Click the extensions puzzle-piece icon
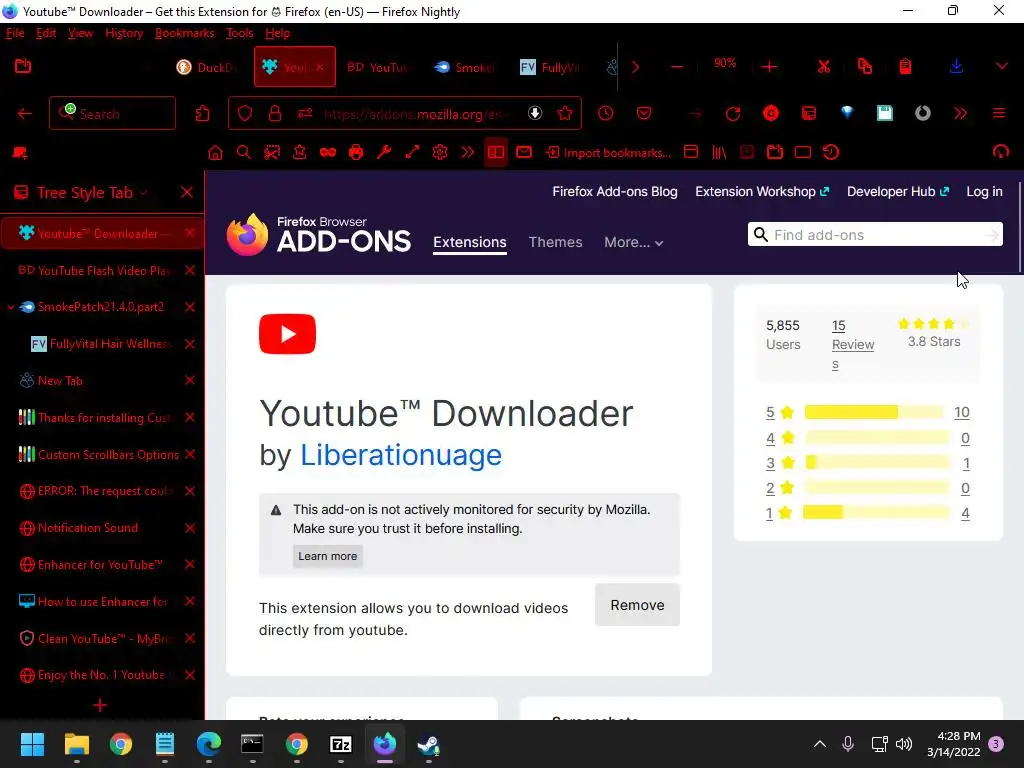Viewport: 1024px width, 768px height. tap(202, 114)
